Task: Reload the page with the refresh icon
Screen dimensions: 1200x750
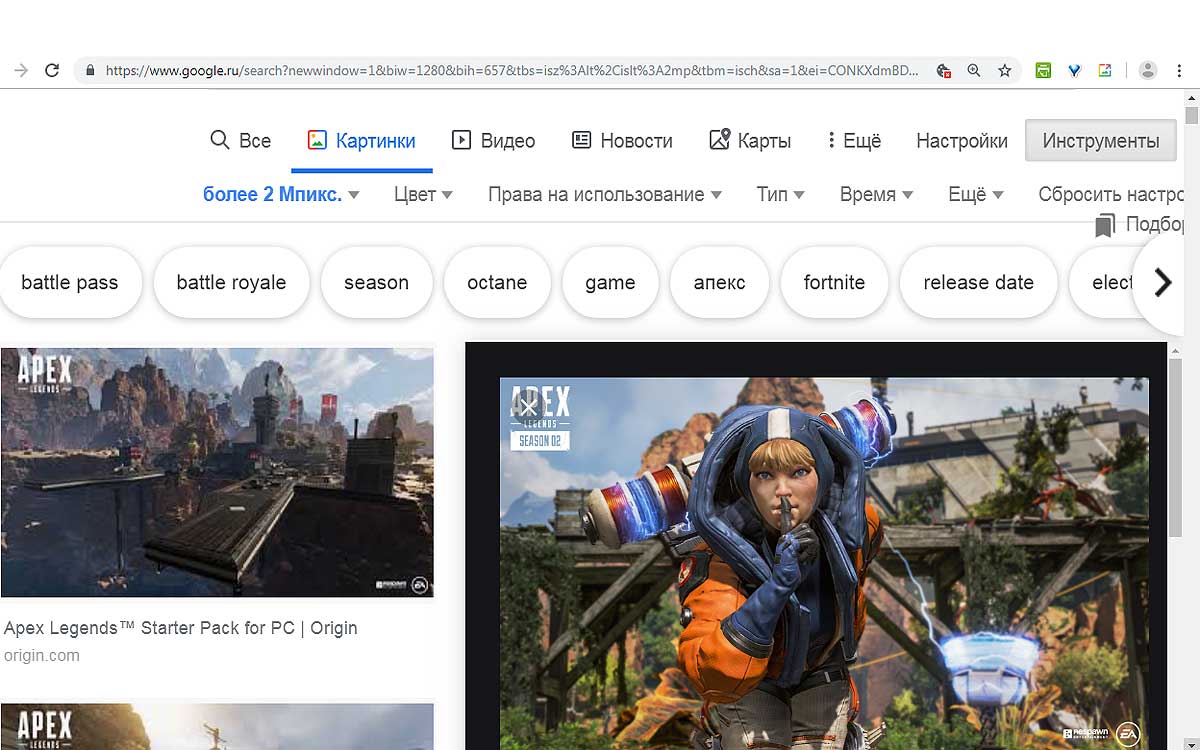Action: coord(52,71)
